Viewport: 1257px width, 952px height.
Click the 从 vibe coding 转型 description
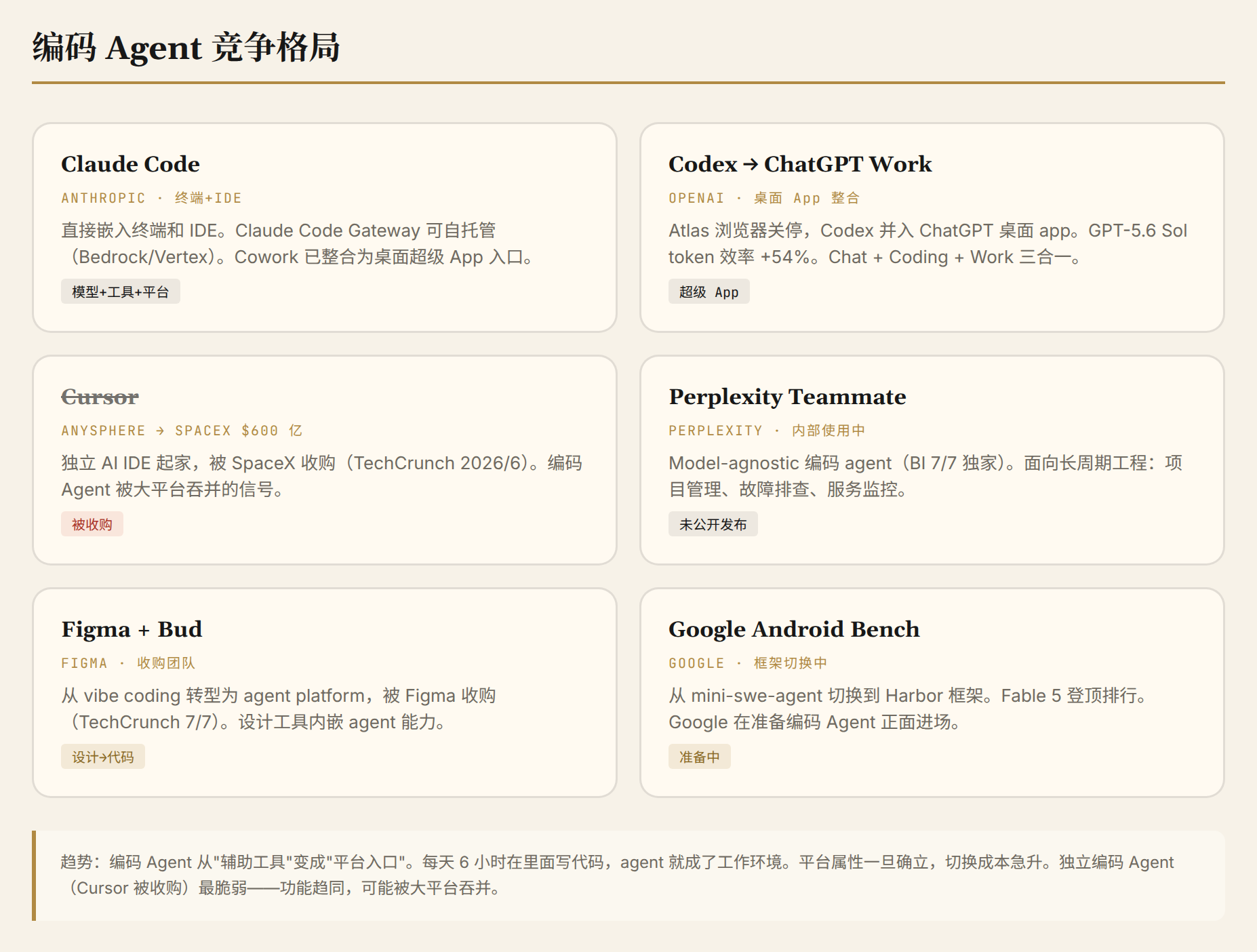pos(279,709)
